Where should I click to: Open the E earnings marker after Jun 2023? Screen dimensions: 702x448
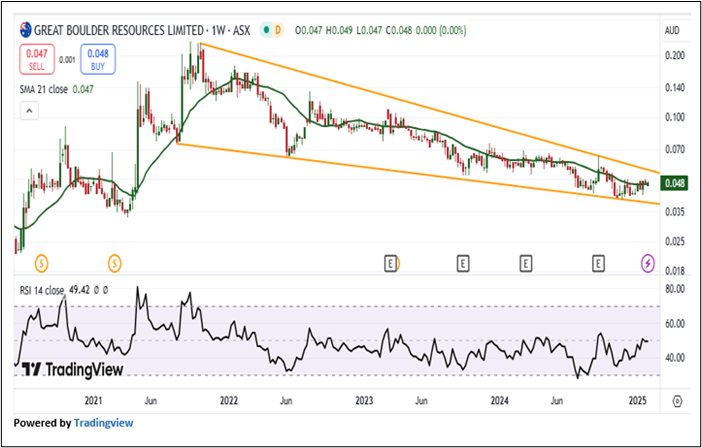click(x=463, y=264)
